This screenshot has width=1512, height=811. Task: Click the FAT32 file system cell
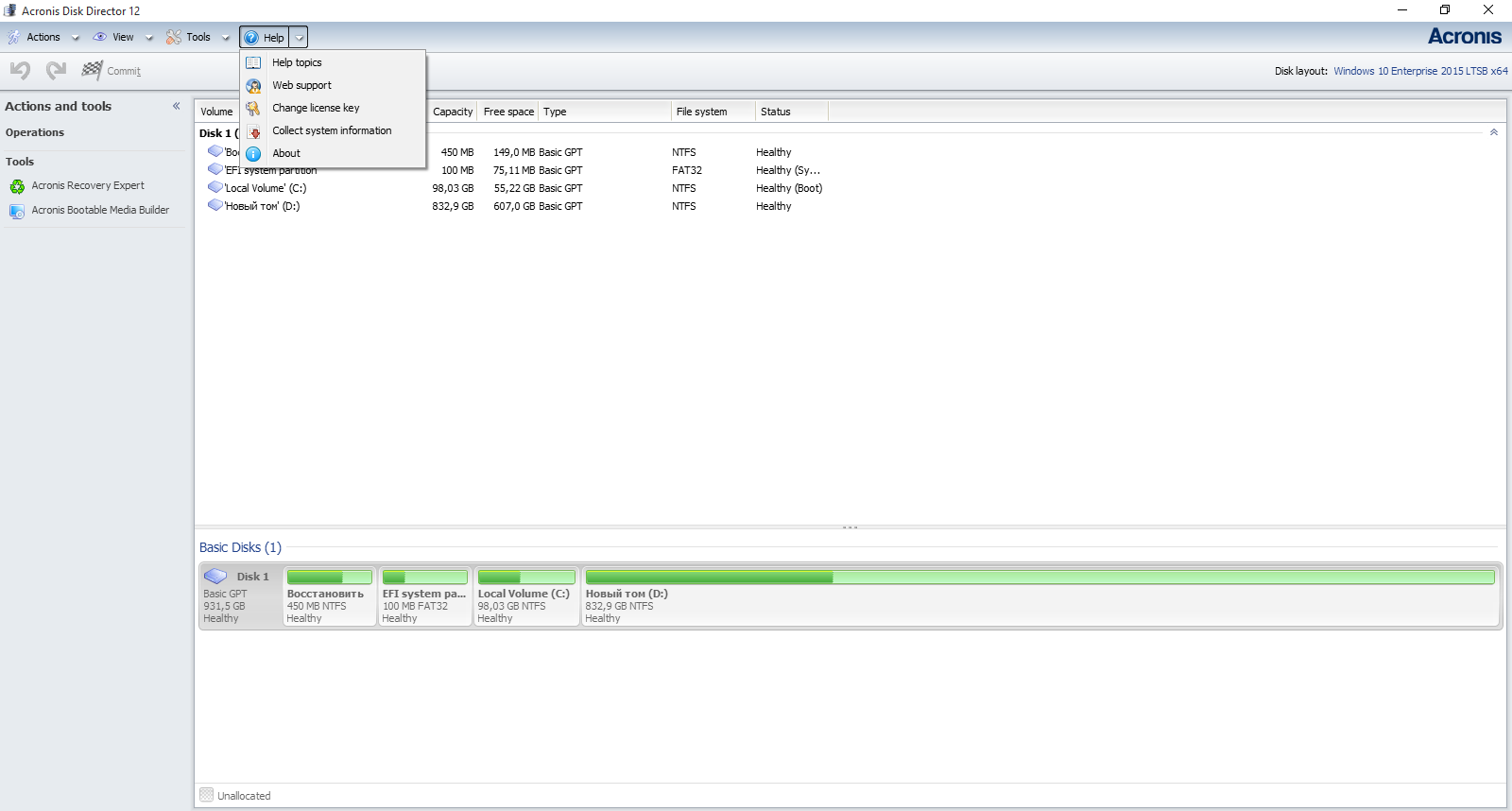687,170
